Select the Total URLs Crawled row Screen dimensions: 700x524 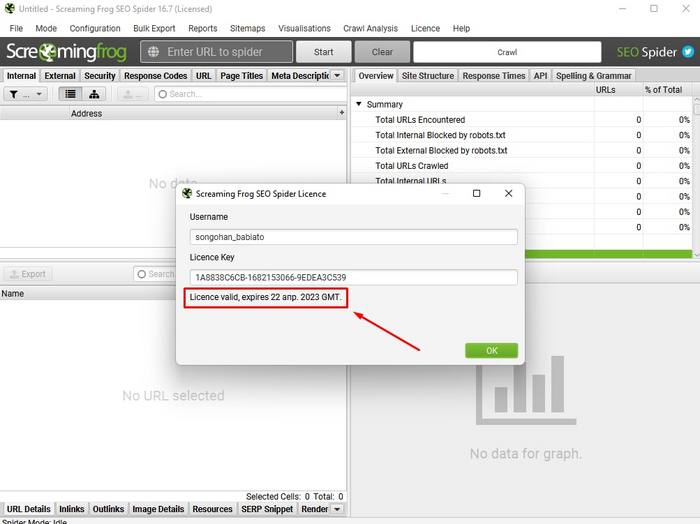pos(521,166)
